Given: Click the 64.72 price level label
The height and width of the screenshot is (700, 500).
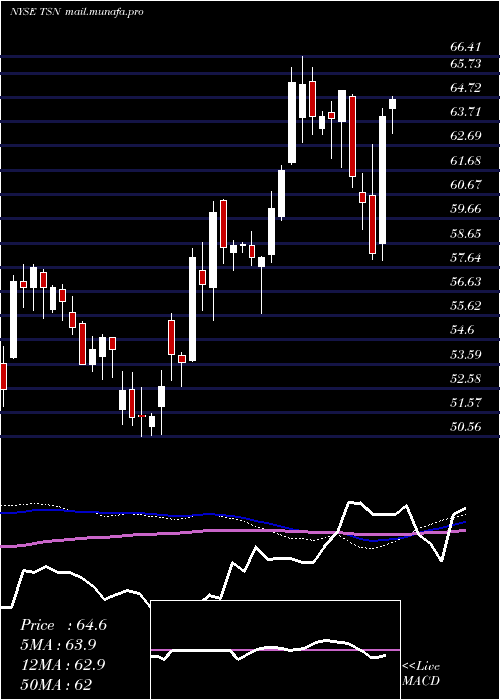Looking at the screenshot, I should tap(466, 88).
